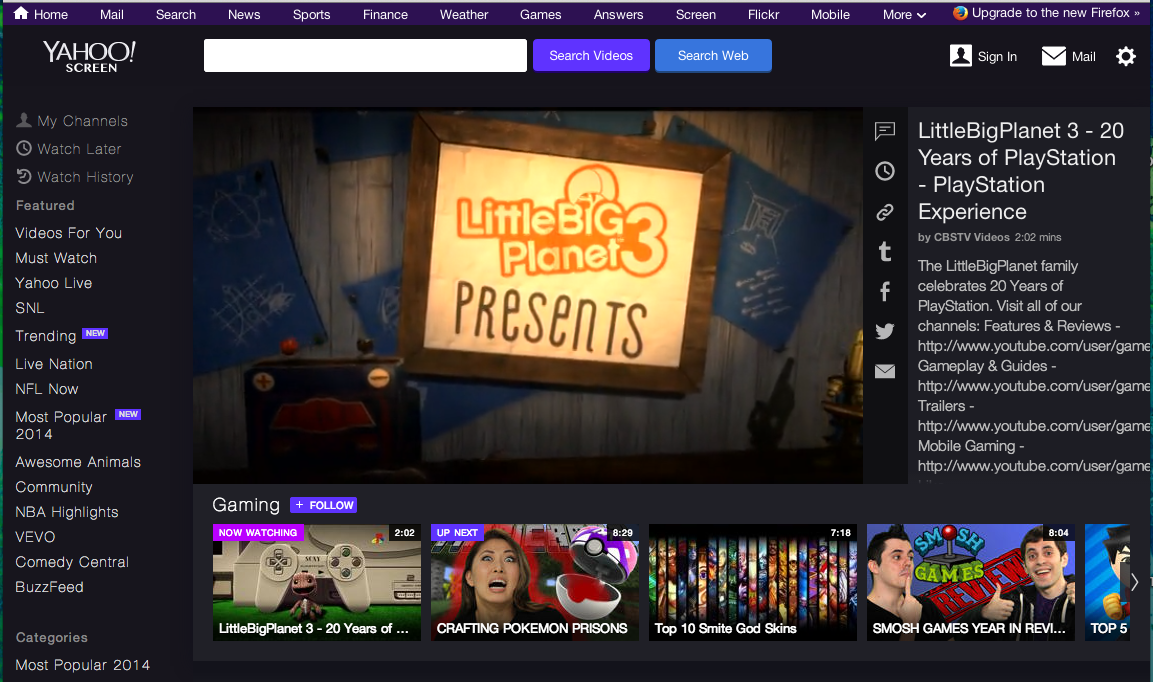
Task: Open Yahoo Live in sidebar
Action: coord(54,283)
